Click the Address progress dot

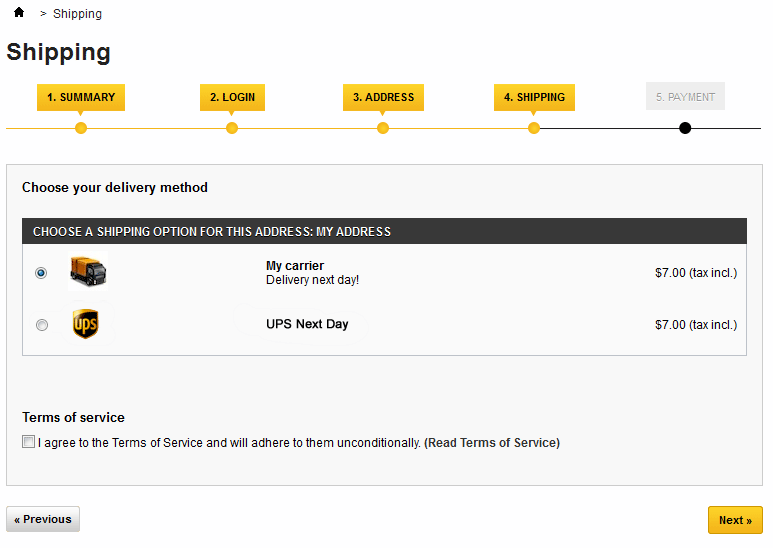383,128
